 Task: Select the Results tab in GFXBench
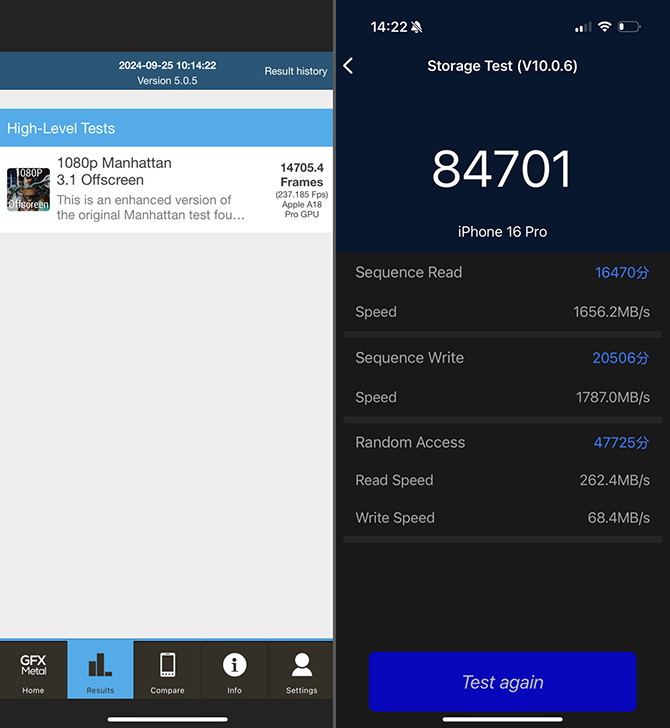(100, 670)
